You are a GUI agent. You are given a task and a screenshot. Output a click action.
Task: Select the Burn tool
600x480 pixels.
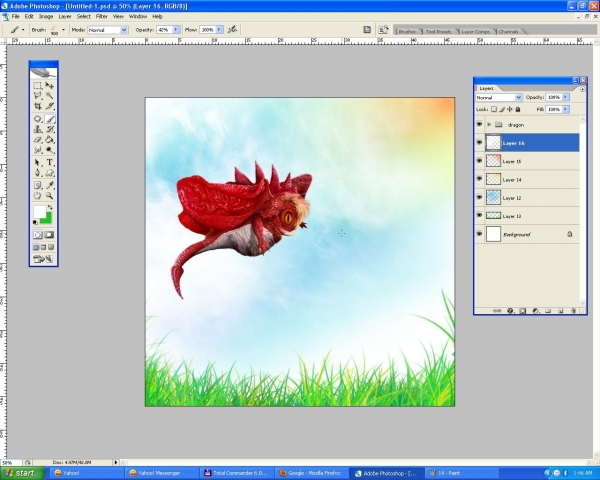point(50,150)
